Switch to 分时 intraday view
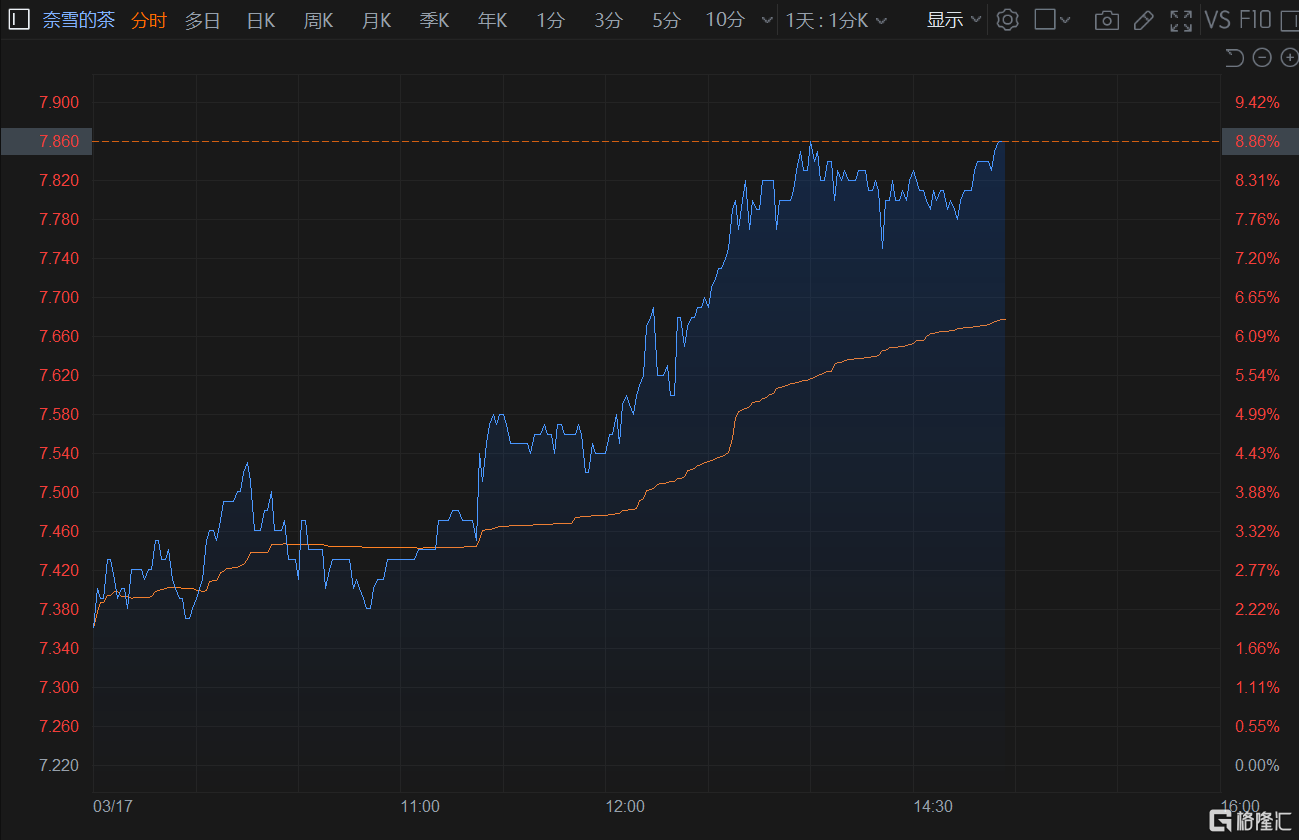This screenshot has height=840, width=1299. point(149,20)
